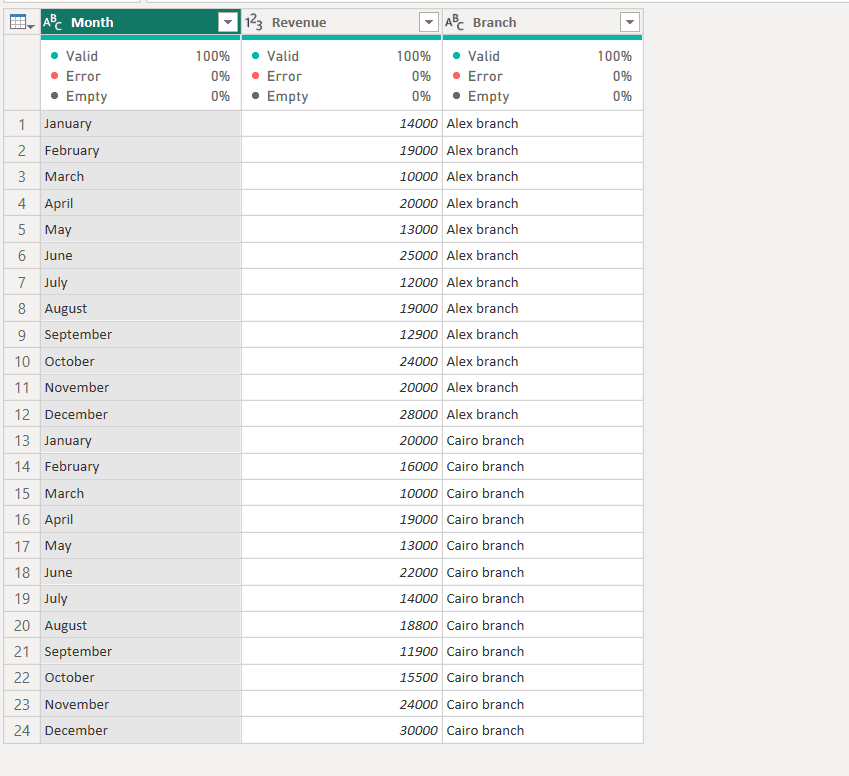Click the October cell in row 10
Image resolution: width=849 pixels, height=776 pixels.
(141, 361)
